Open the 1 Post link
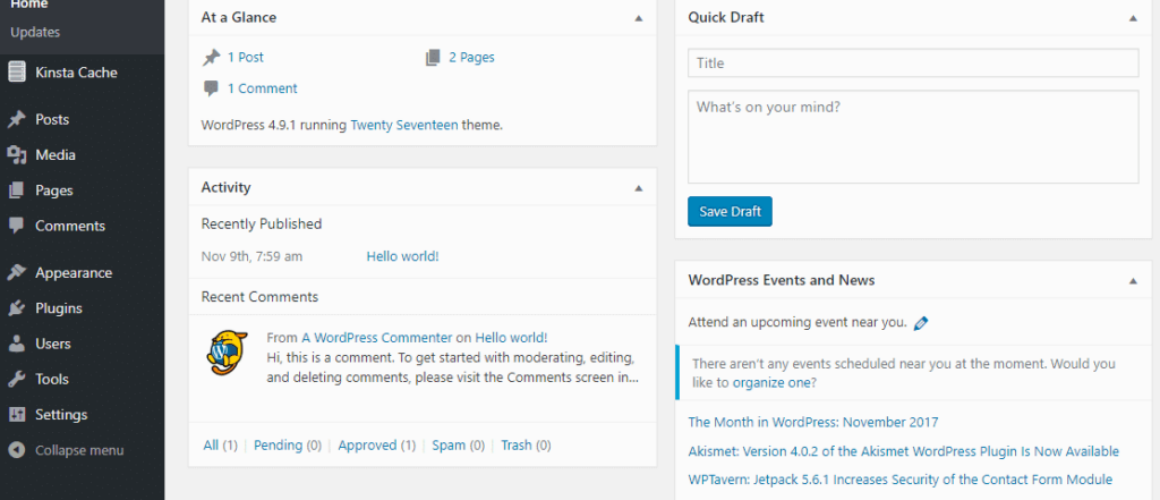 (245, 58)
